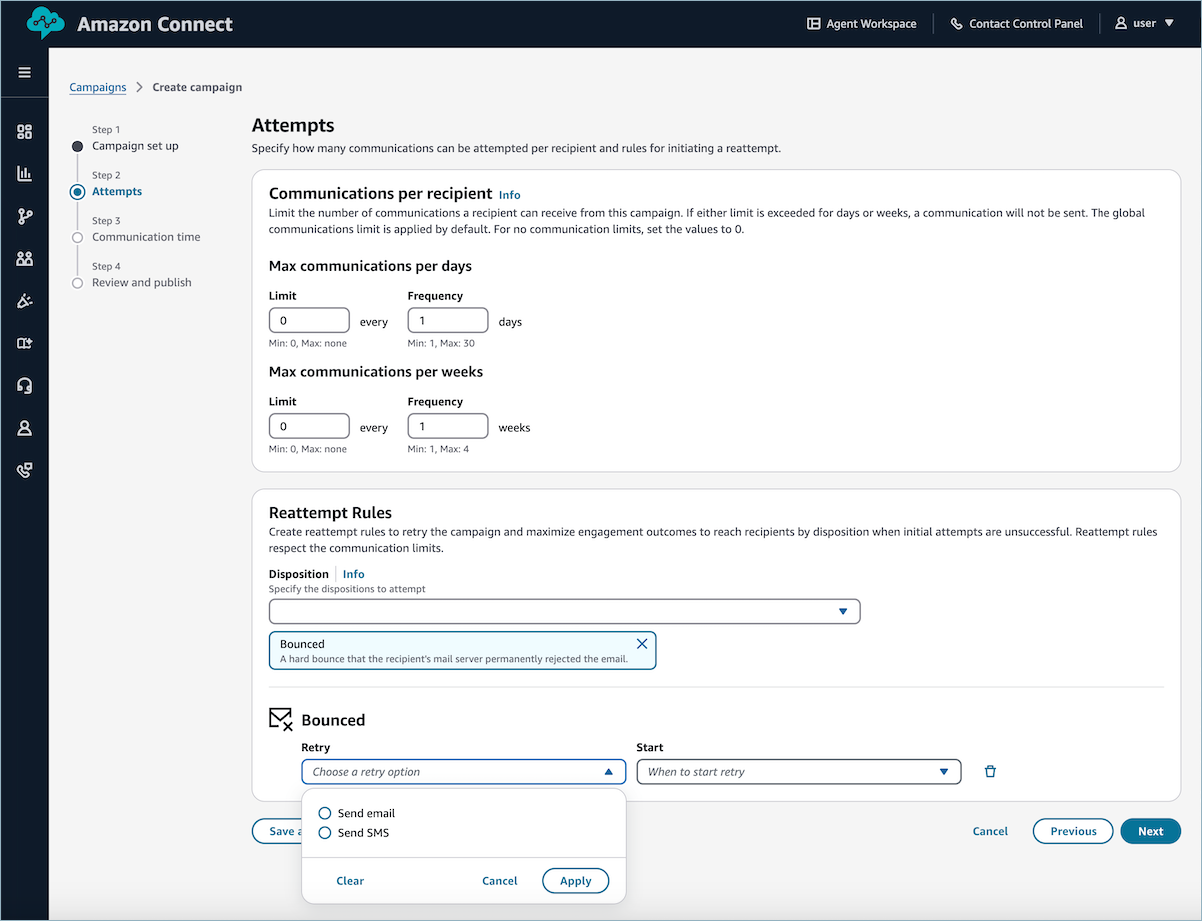Image resolution: width=1202 pixels, height=921 pixels.
Task: Focus the per days Limit field
Action: point(309,321)
